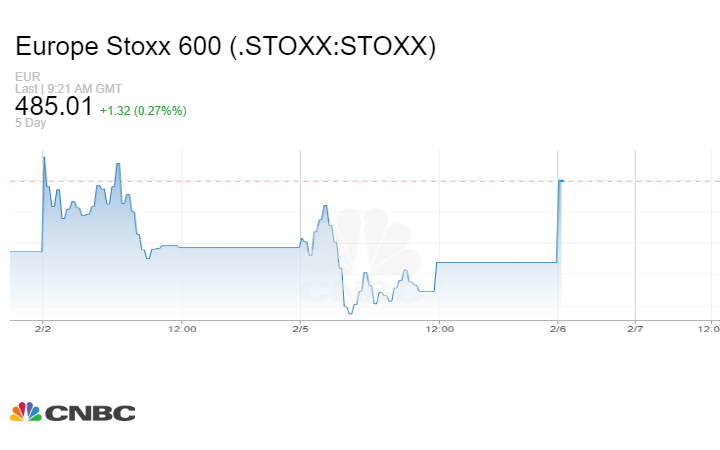This screenshot has width=720, height=450.
Task: Click the CNBC wordmark text at bottom
Action: [x=90, y=413]
